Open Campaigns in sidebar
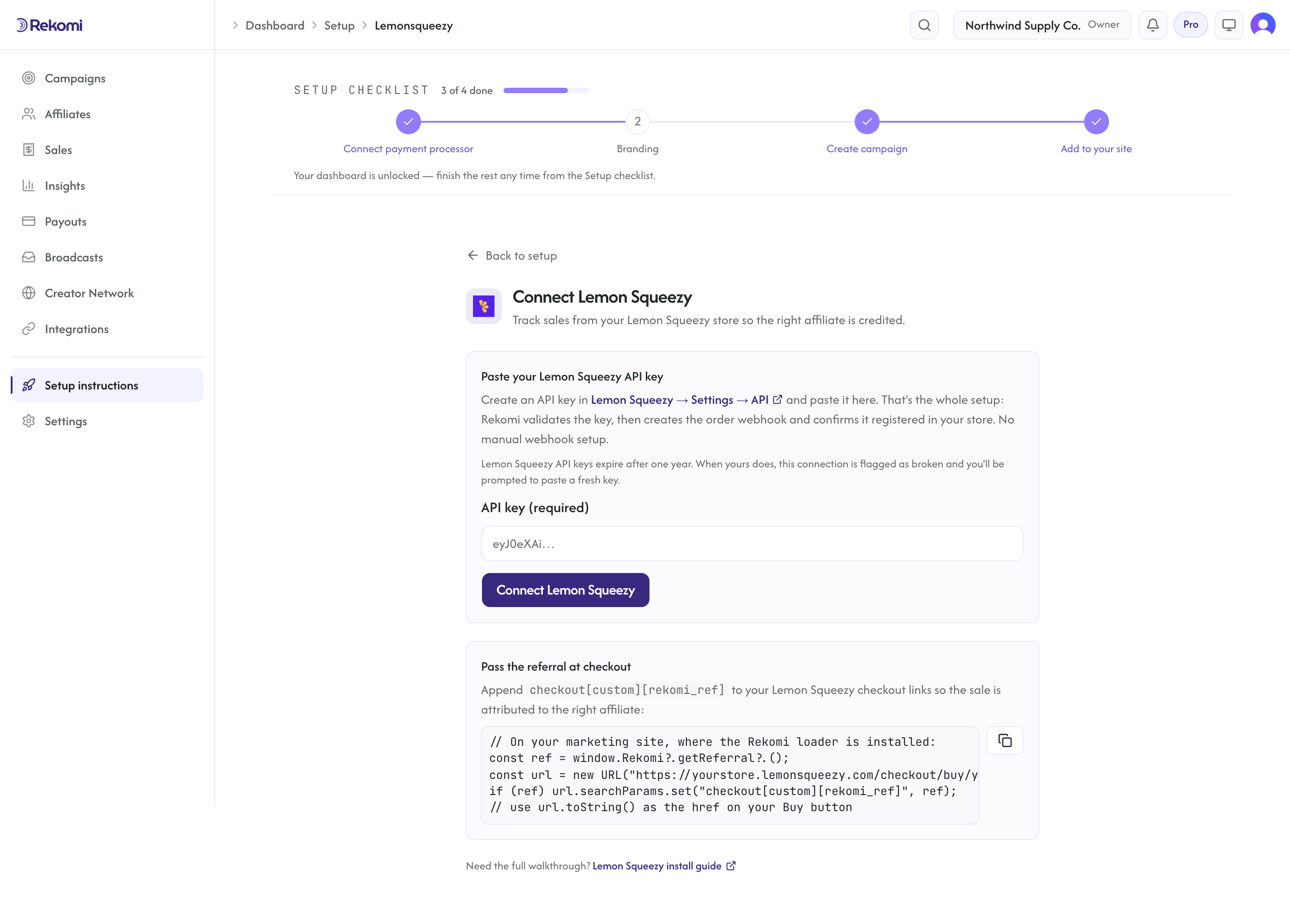This screenshot has width=1290, height=924. 107,78
